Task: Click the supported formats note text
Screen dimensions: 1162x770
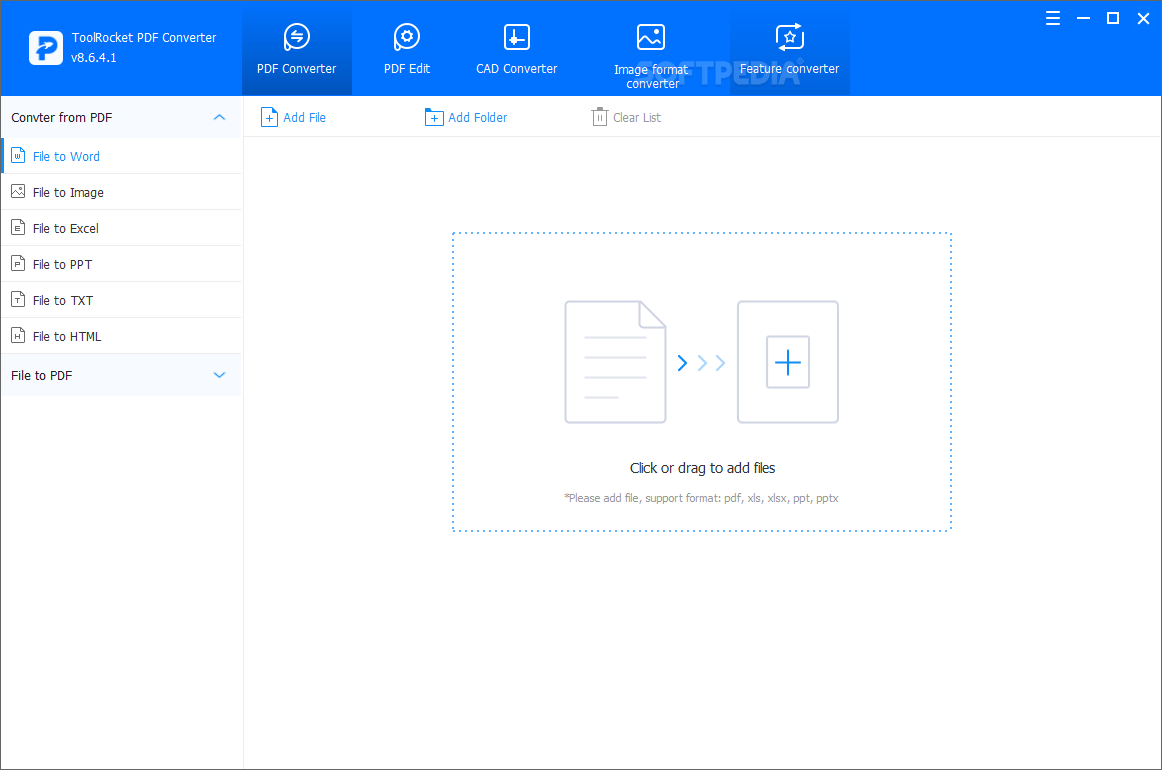Action: click(701, 498)
